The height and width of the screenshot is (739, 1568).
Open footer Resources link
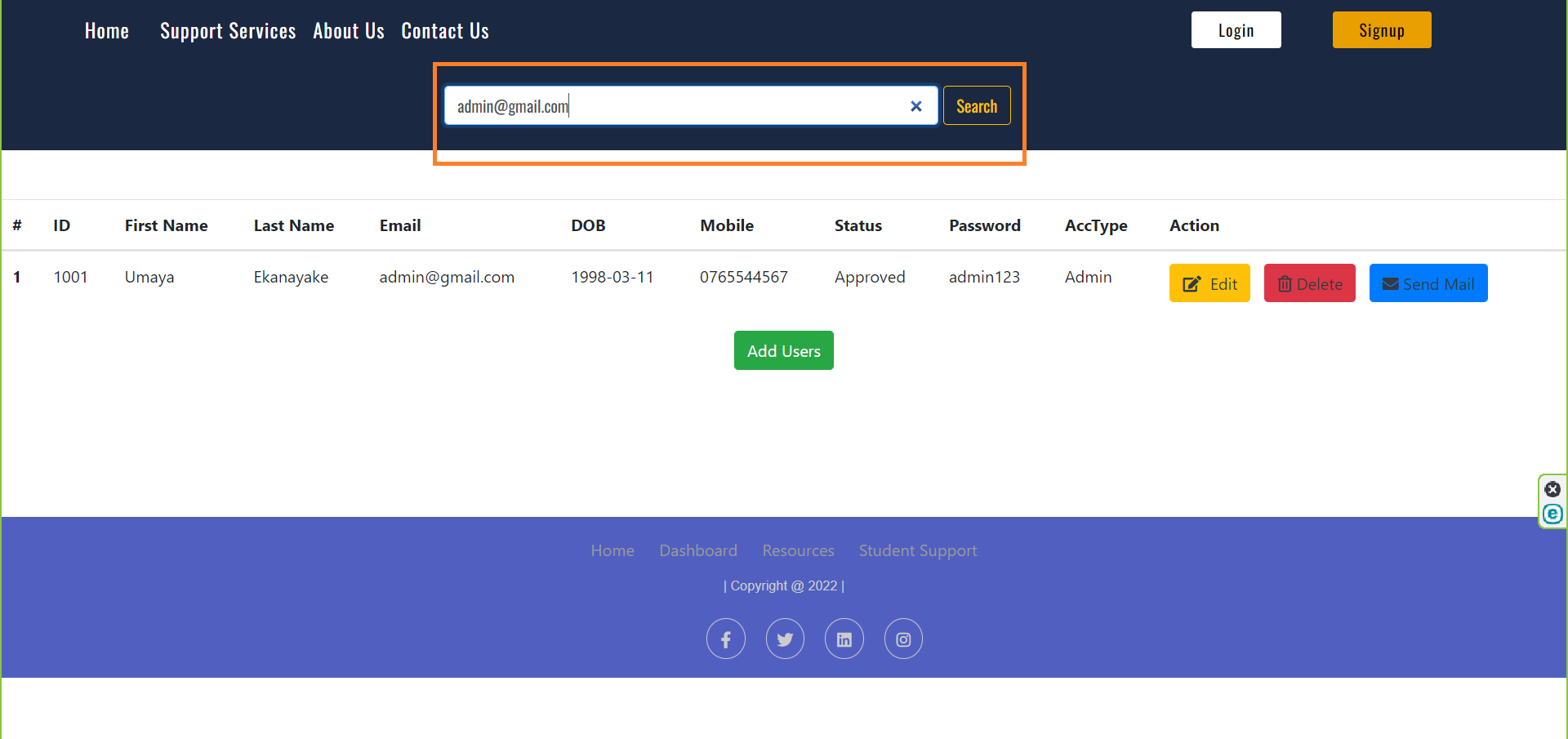[x=799, y=550]
